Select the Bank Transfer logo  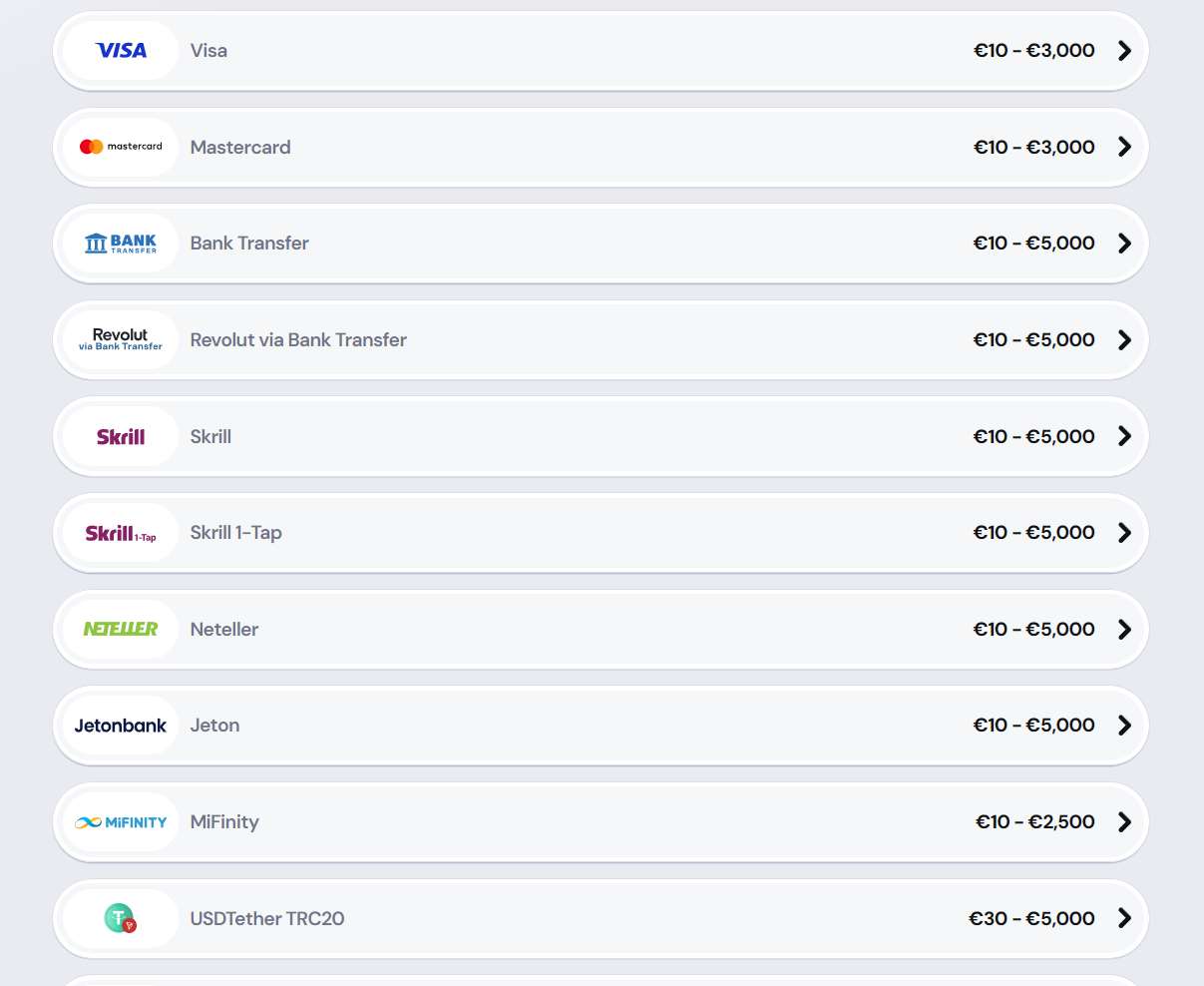coord(121,244)
